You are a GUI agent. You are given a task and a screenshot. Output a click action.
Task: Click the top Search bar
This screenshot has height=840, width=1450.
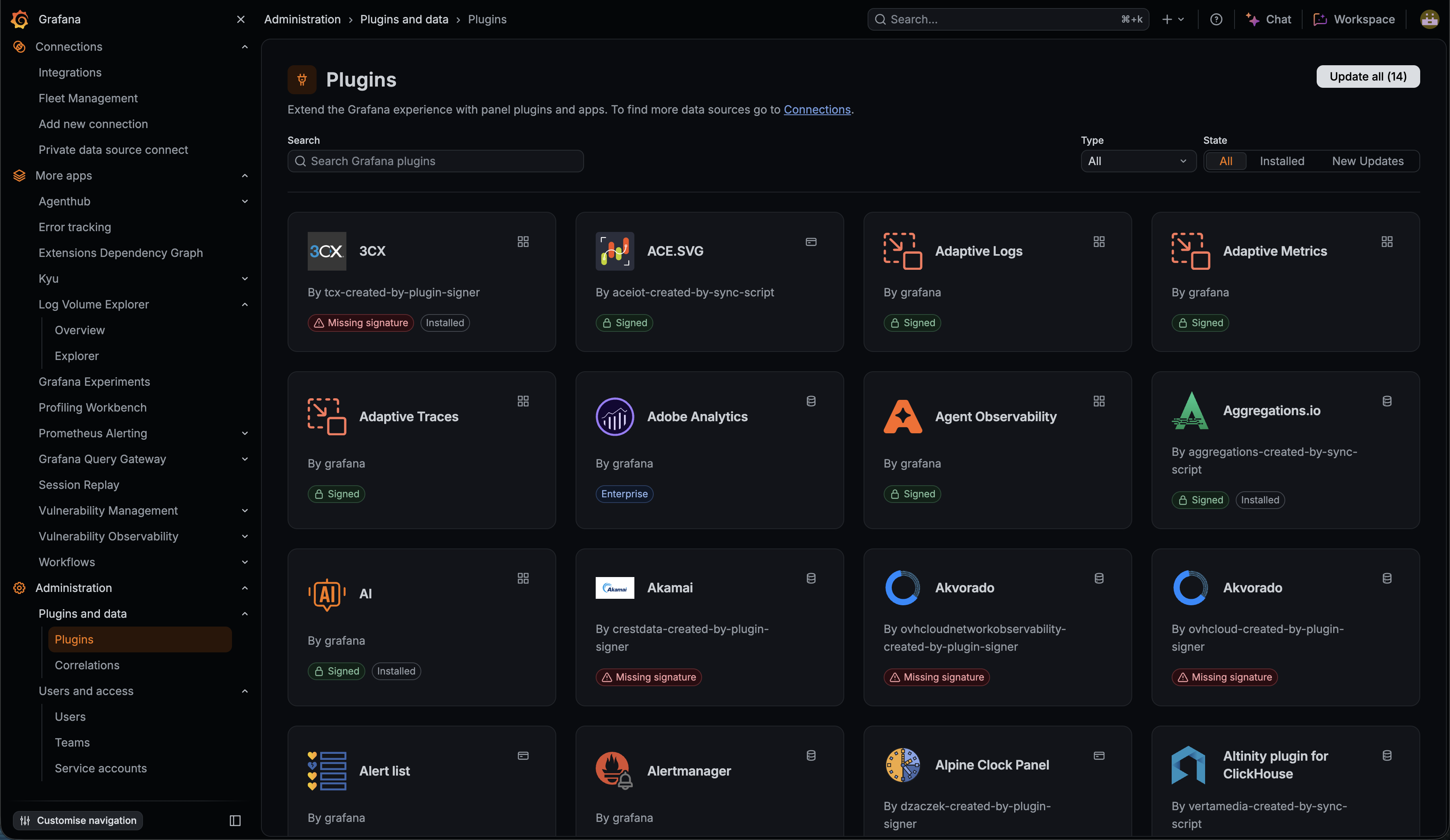[x=1008, y=20]
